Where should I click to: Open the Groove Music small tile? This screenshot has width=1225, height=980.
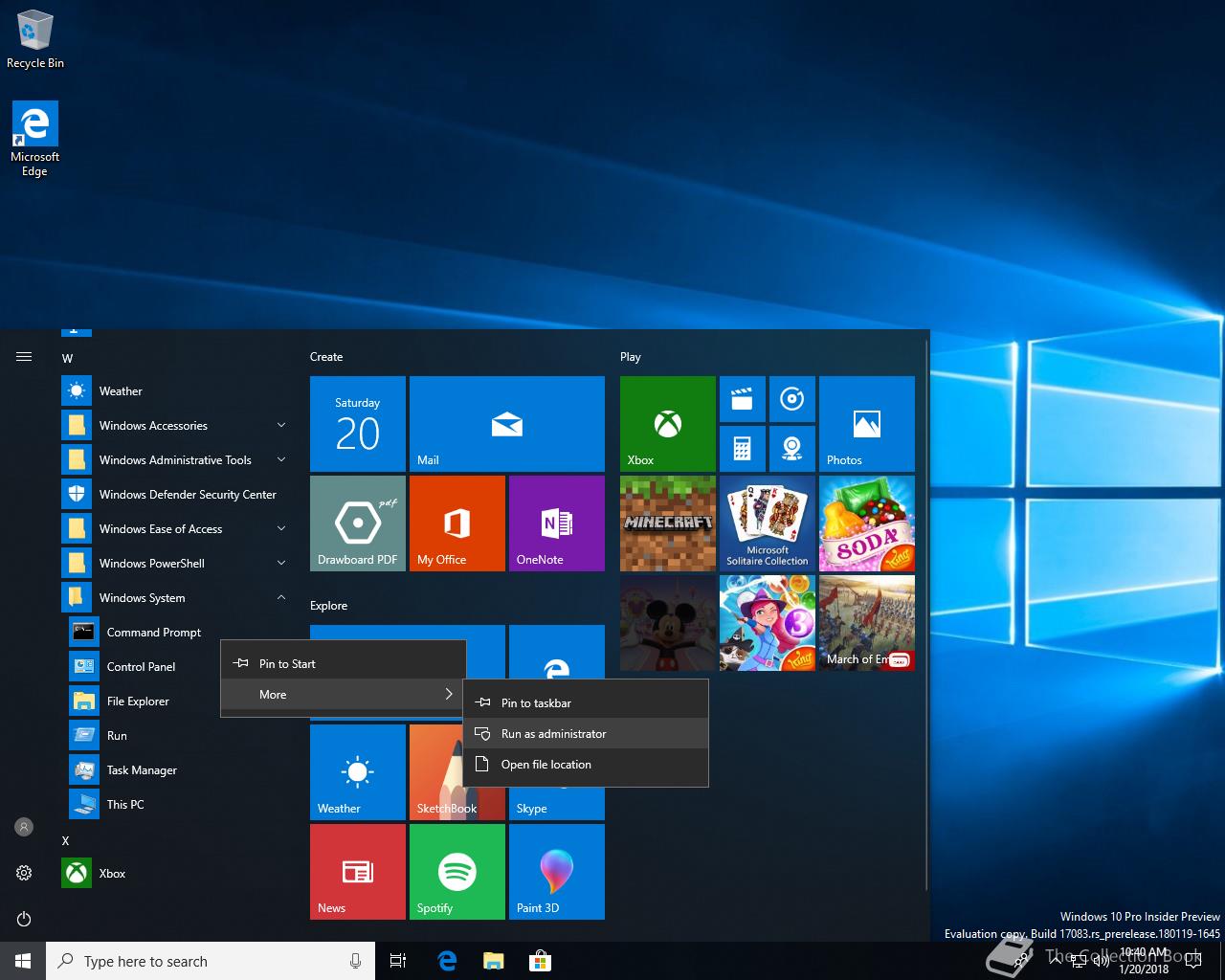point(791,399)
